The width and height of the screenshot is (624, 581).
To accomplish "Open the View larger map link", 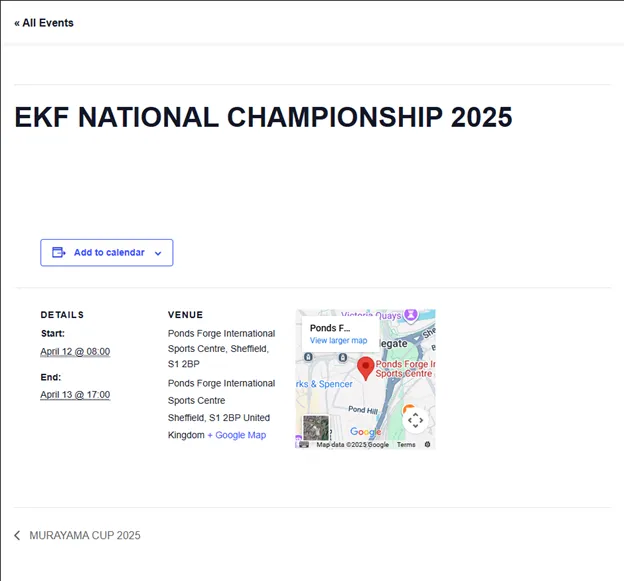I will click(338, 341).
